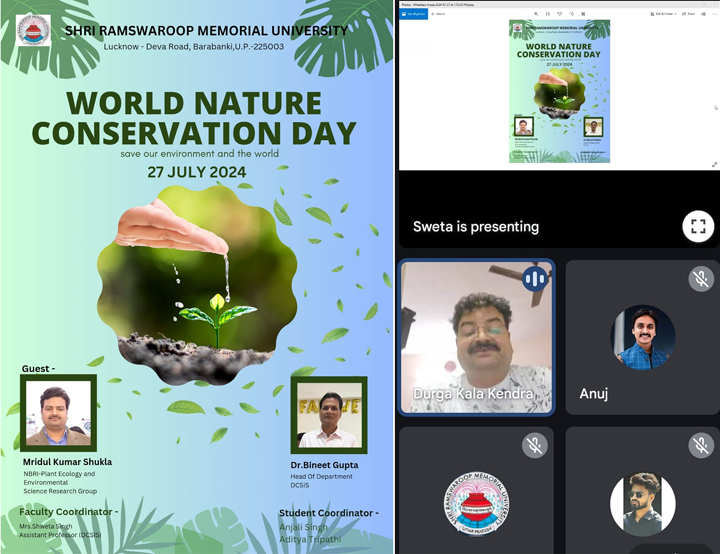
Task: Click the Sweta is presenting label
Action: coord(476,227)
